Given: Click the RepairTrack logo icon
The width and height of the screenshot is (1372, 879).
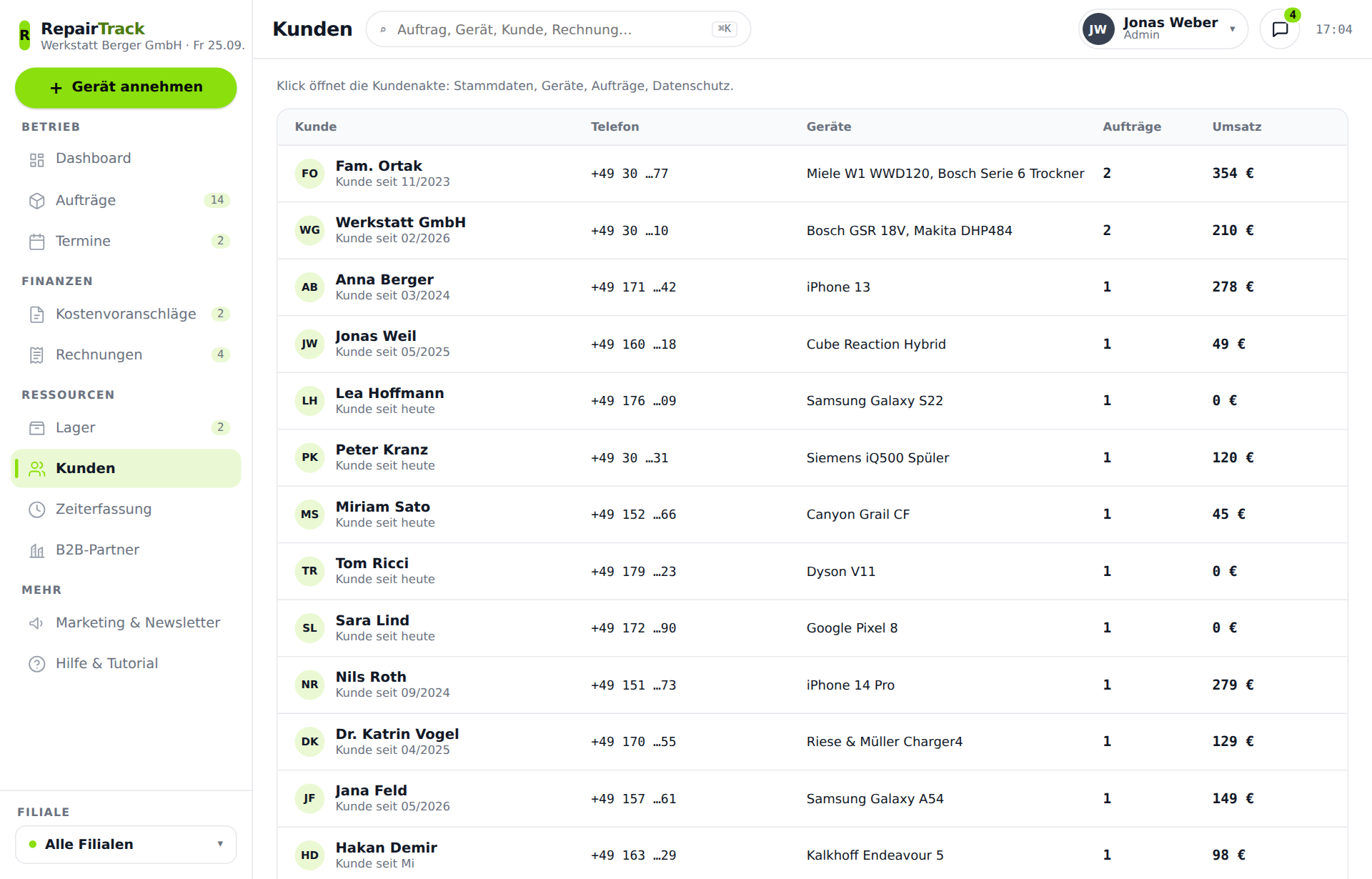Looking at the screenshot, I should pyautogui.click(x=24, y=35).
